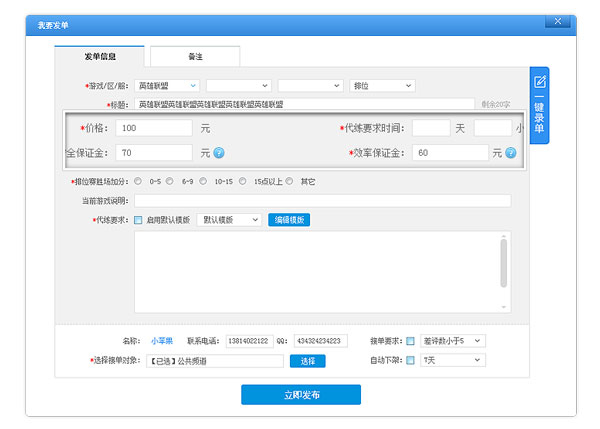The image size is (600, 429).
Task: Open the 英雄联盟 game dropdown
Action: click(x=167, y=86)
